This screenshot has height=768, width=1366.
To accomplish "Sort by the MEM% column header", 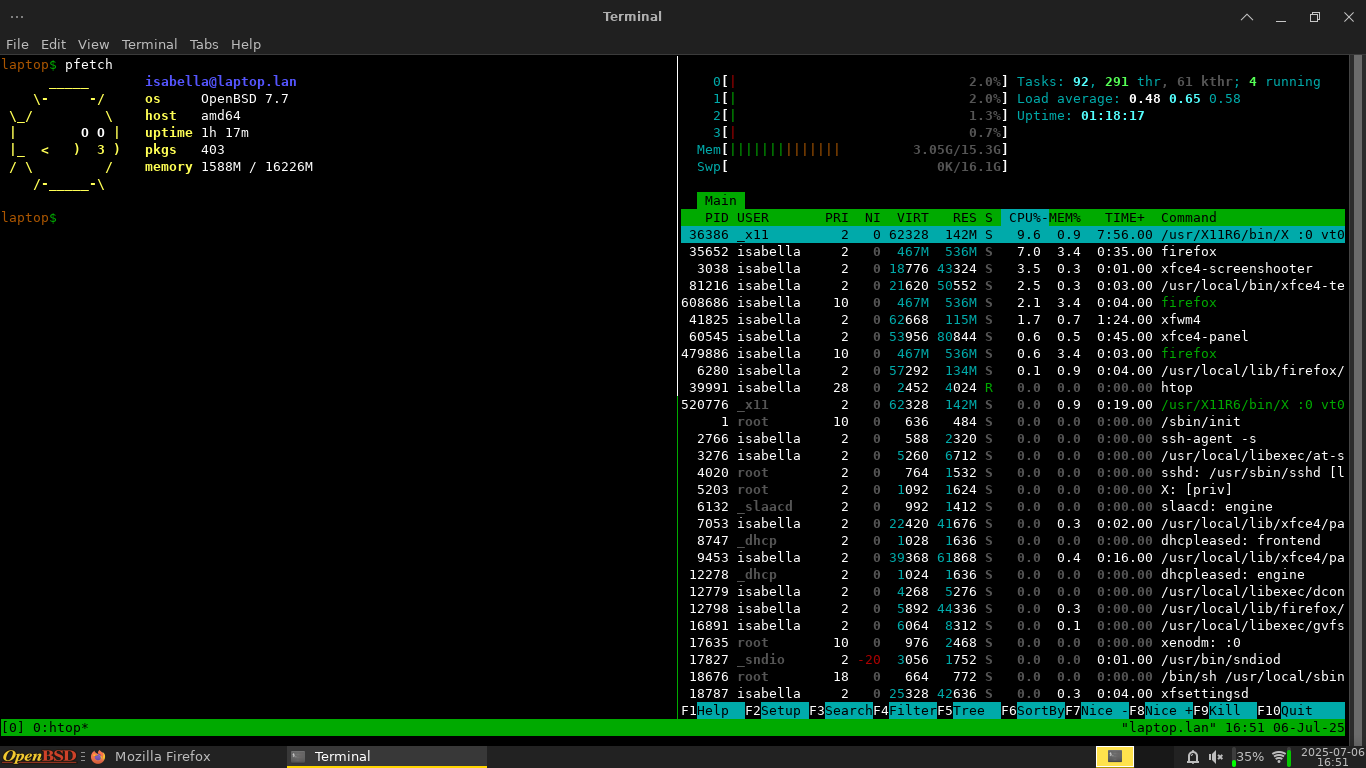I will click(1065, 217).
